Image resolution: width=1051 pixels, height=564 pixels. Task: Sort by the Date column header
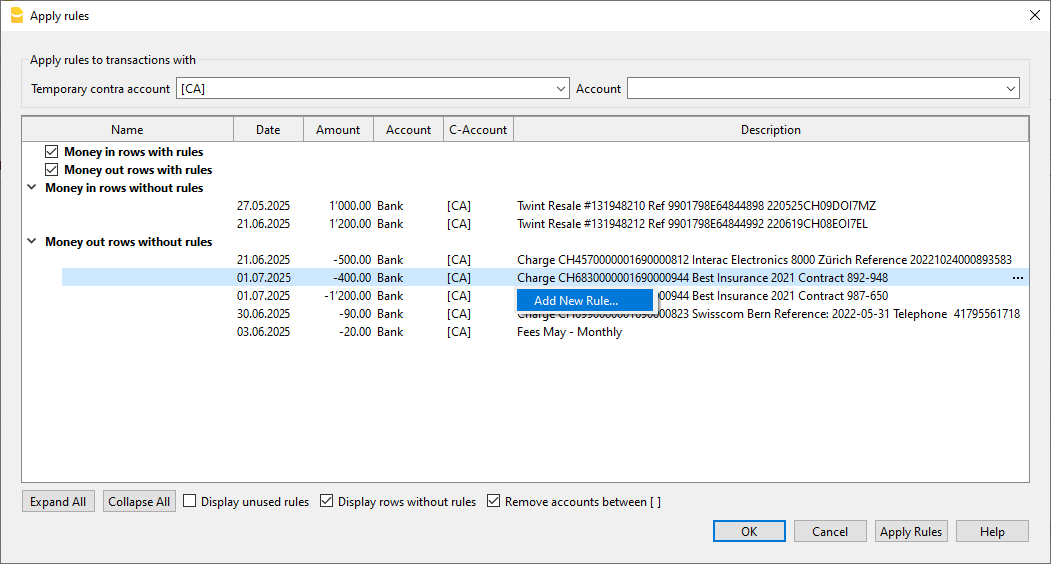[x=268, y=130]
